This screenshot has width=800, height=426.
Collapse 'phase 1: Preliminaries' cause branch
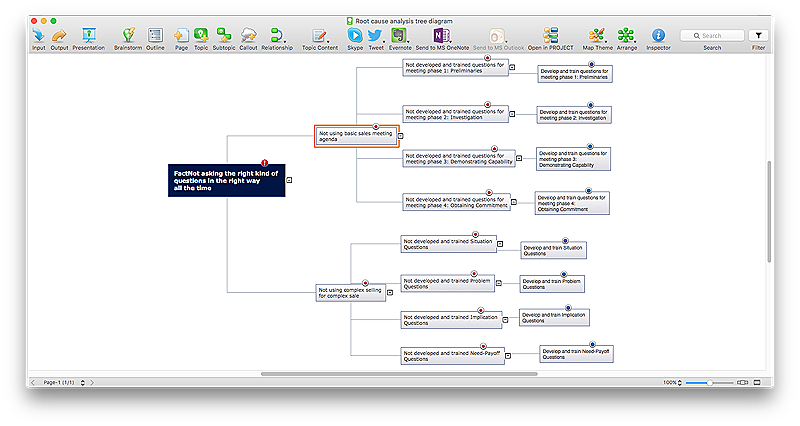click(x=512, y=67)
